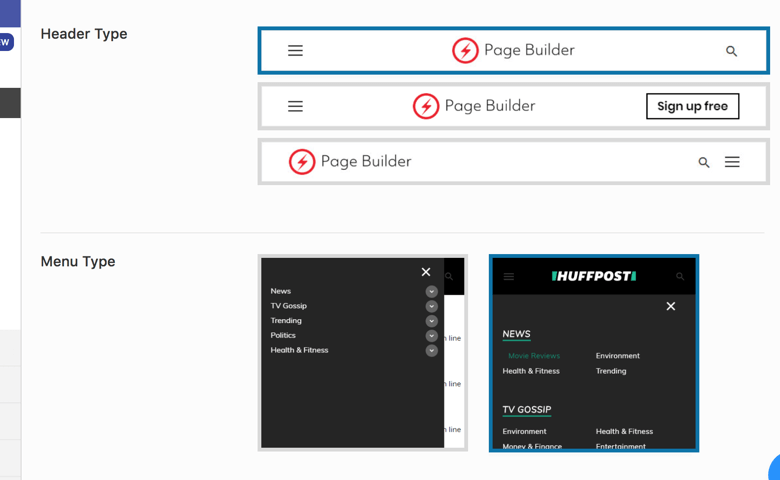The image size is (780, 480).
Task: Click the Movie Reviews link in HuffPost preview
Action: click(x=534, y=356)
